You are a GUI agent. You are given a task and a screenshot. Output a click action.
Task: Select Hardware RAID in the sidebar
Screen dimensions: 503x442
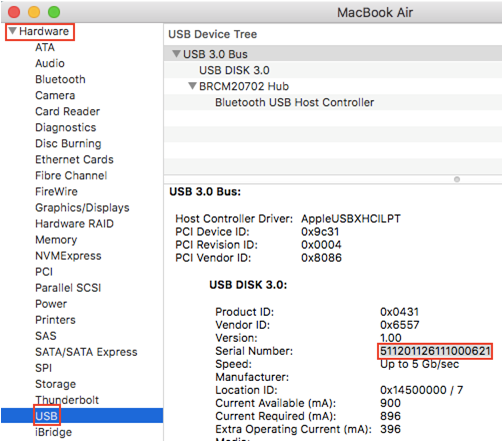coord(74,223)
